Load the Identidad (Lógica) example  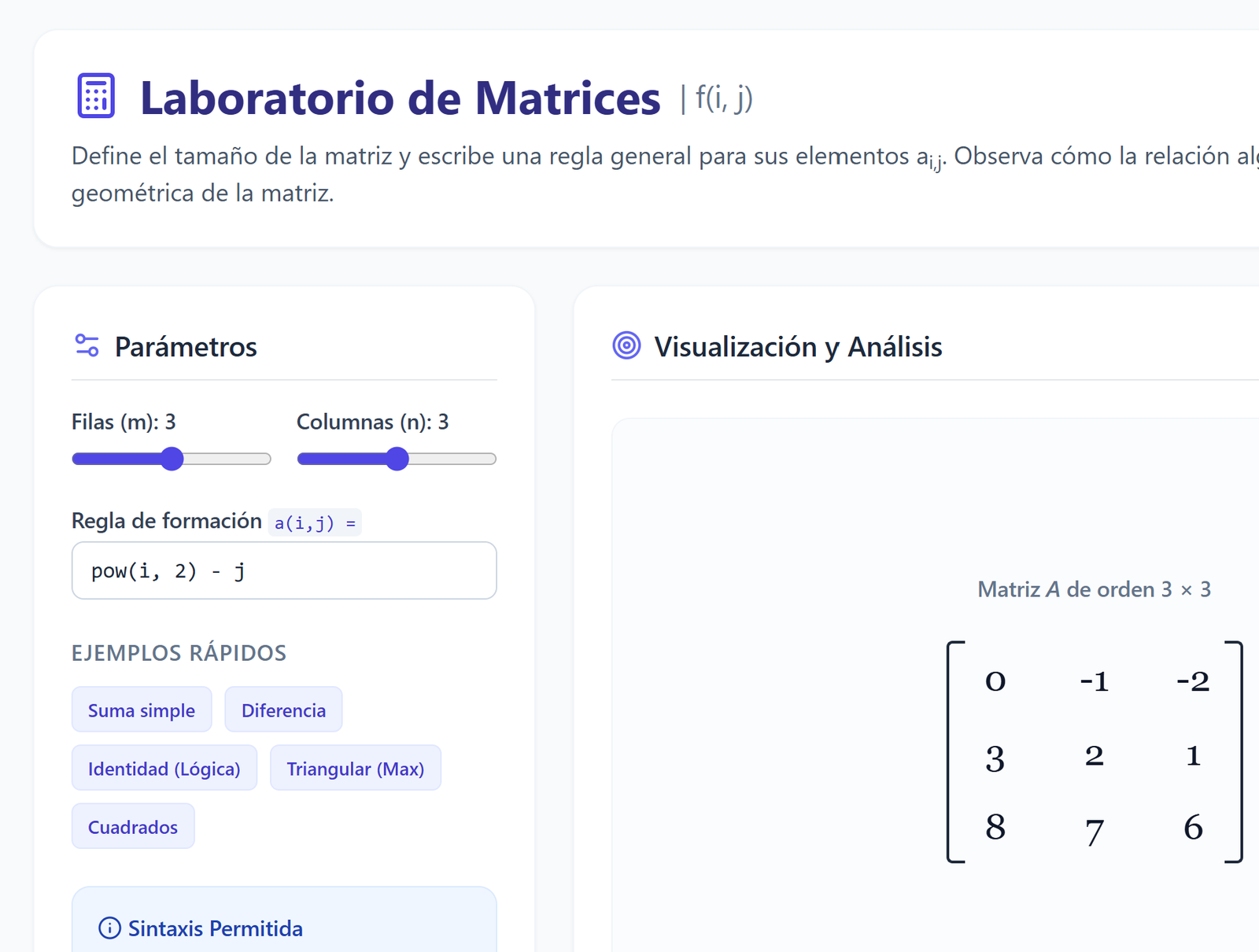(164, 768)
